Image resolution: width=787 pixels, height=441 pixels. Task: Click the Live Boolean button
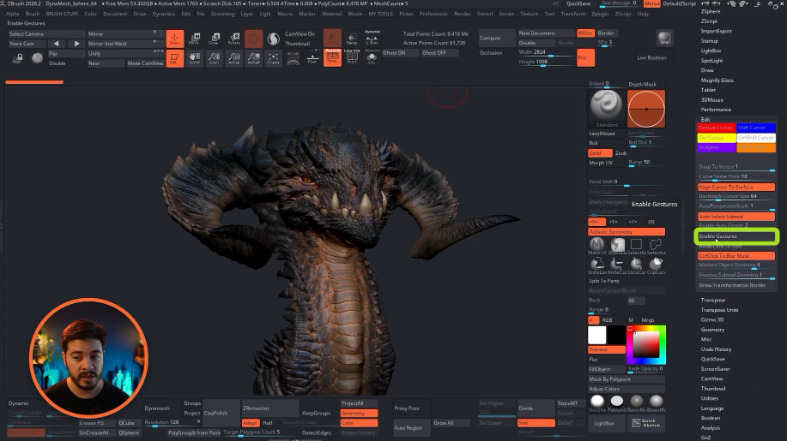[x=651, y=58]
